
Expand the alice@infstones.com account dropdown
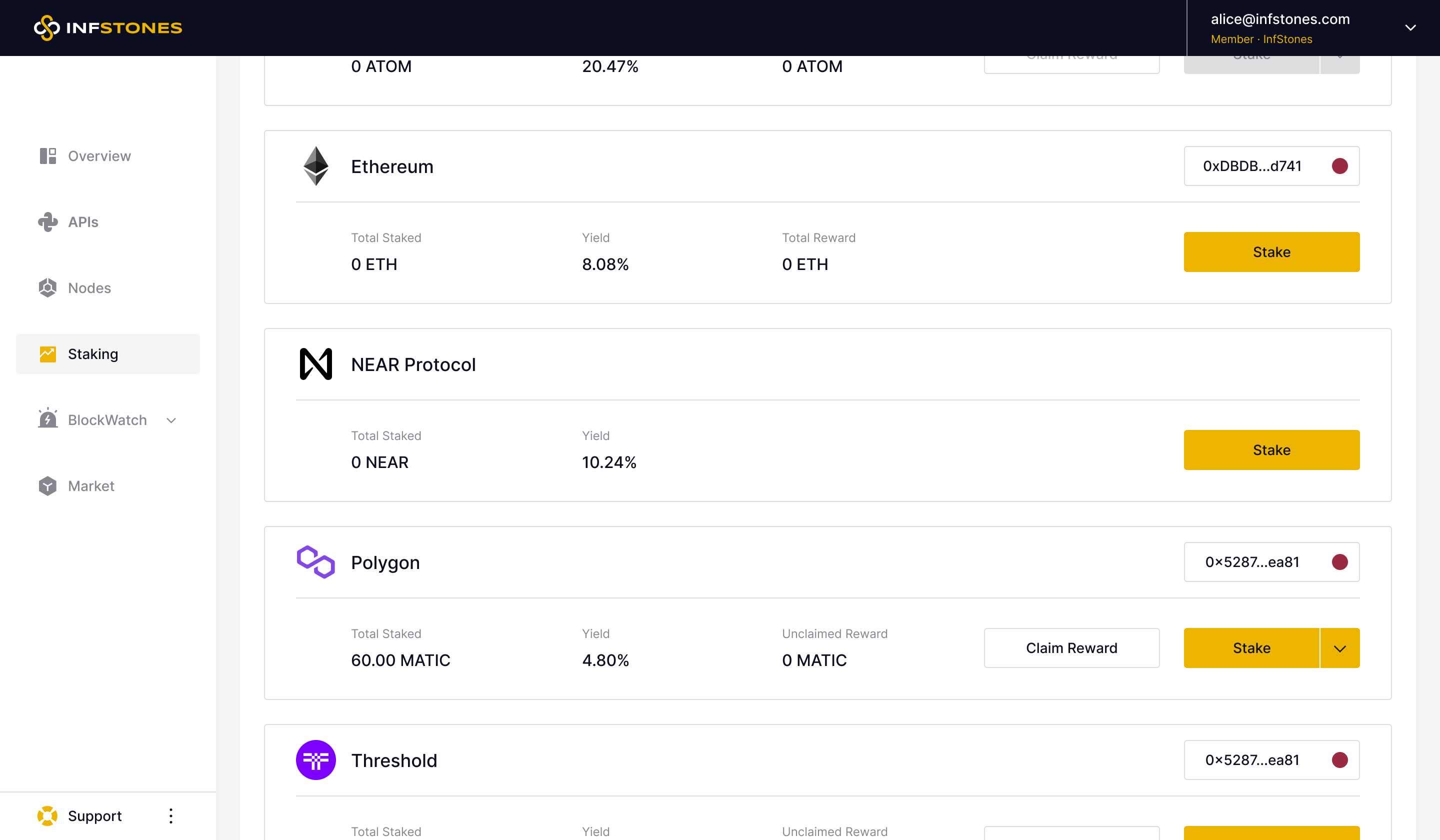(x=1410, y=28)
